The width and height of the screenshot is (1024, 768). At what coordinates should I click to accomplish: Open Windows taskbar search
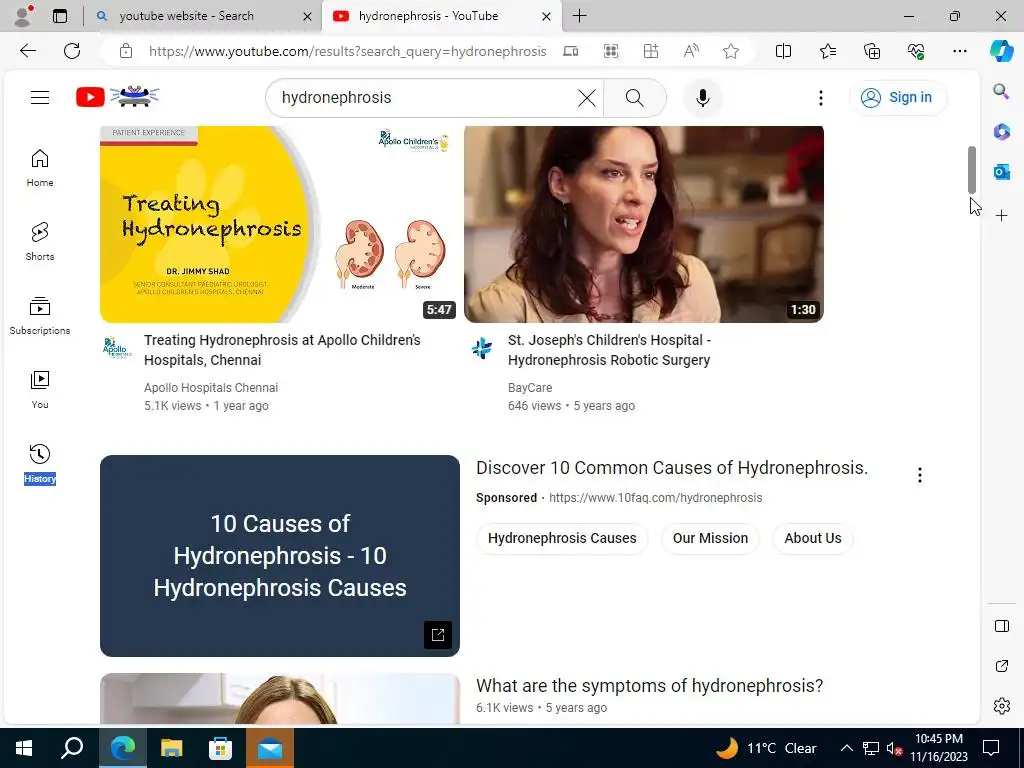pos(72,748)
